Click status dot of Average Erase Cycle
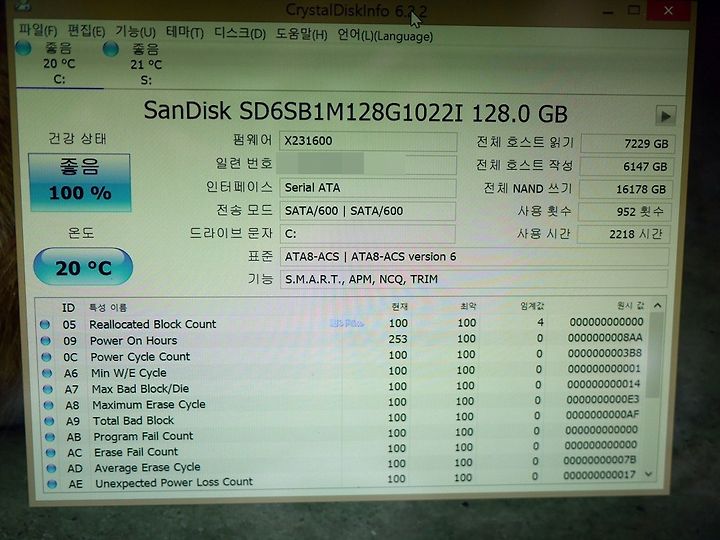The width and height of the screenshot is (720, 540). 51,468
